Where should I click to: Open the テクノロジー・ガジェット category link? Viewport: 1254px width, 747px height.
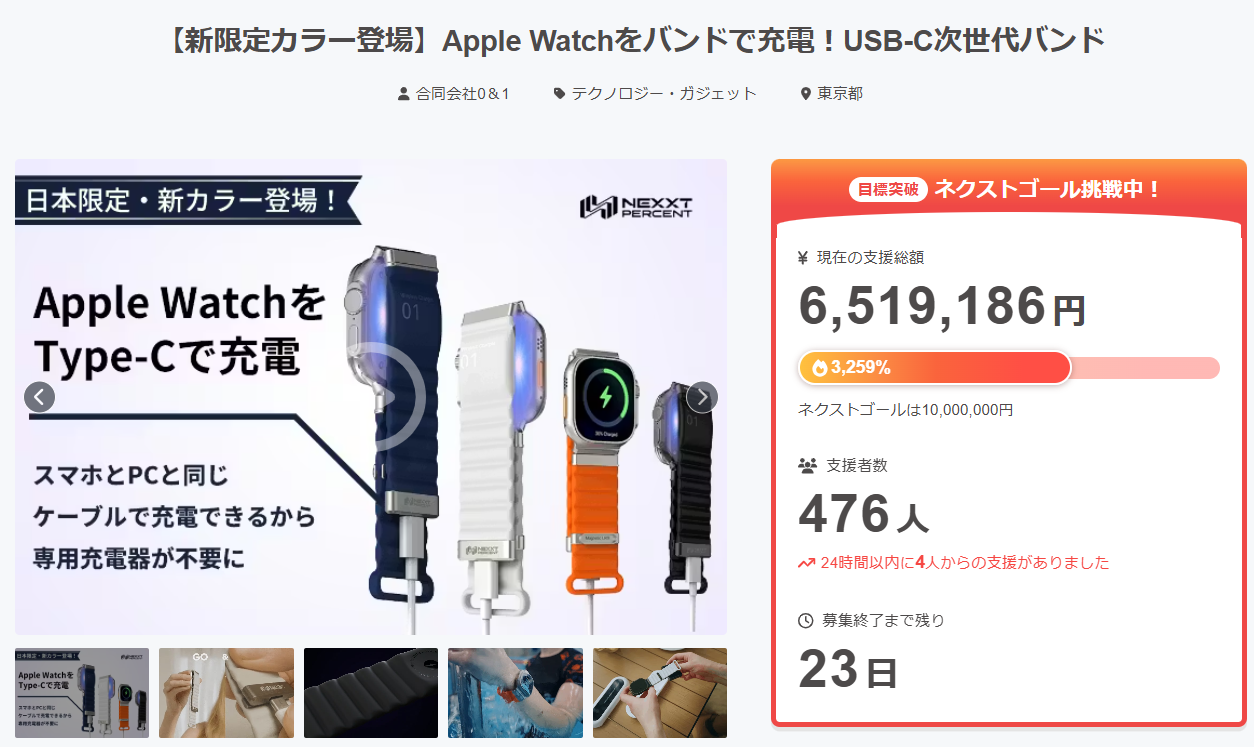coord(664,94)
